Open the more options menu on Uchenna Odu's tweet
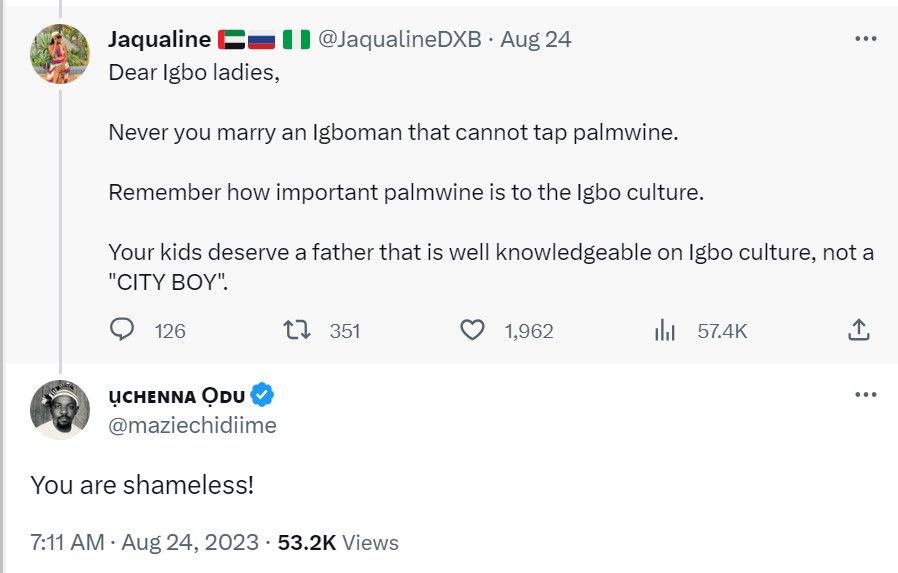This screenshot has height=573, width=898. click(865, 394)
